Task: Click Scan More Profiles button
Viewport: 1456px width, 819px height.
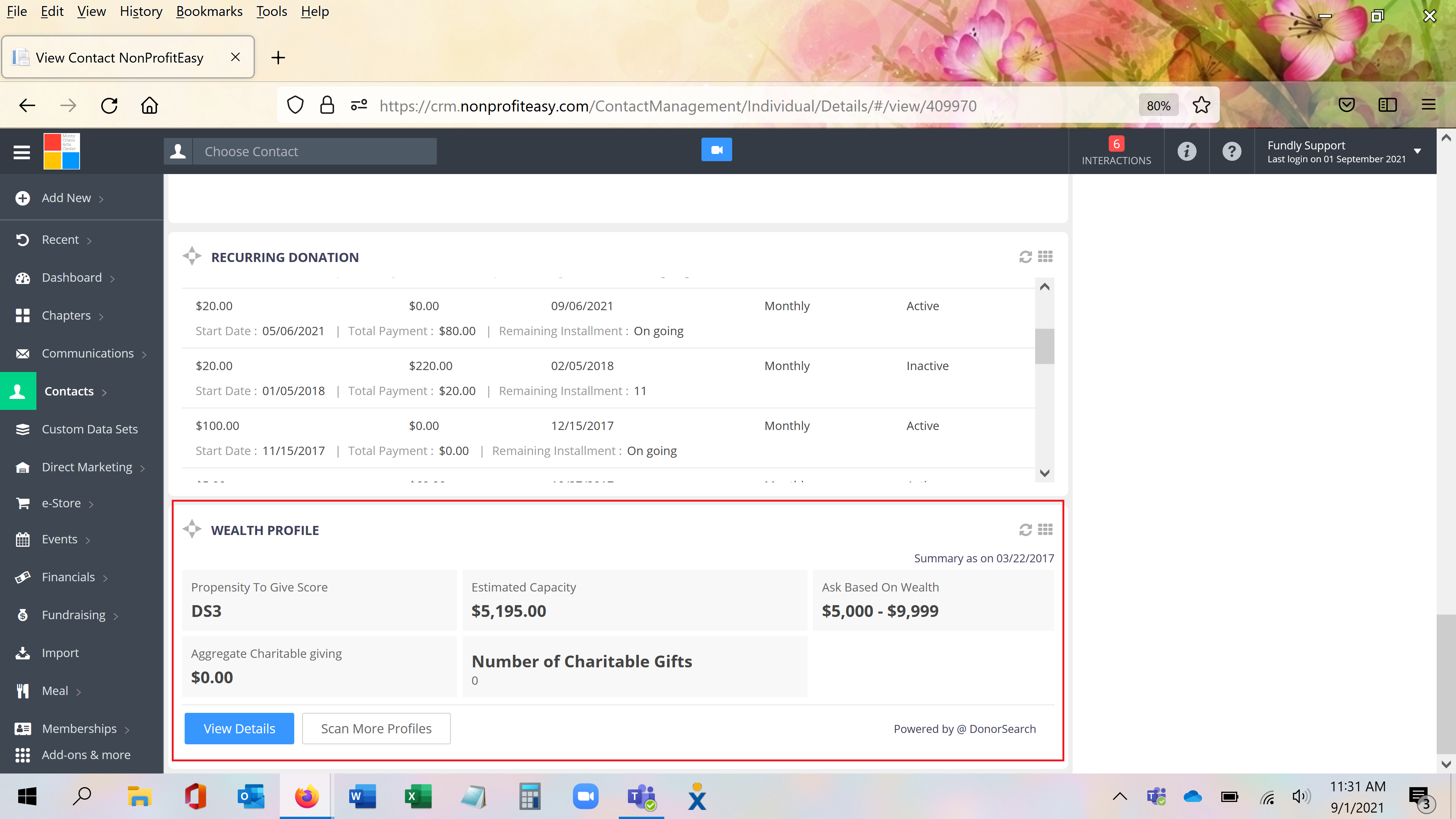Action: click(x=376, y=728)
